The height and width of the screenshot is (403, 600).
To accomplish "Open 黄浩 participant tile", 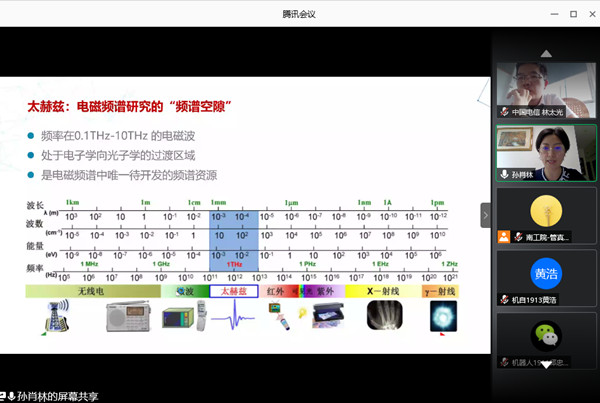I will 545,275.
